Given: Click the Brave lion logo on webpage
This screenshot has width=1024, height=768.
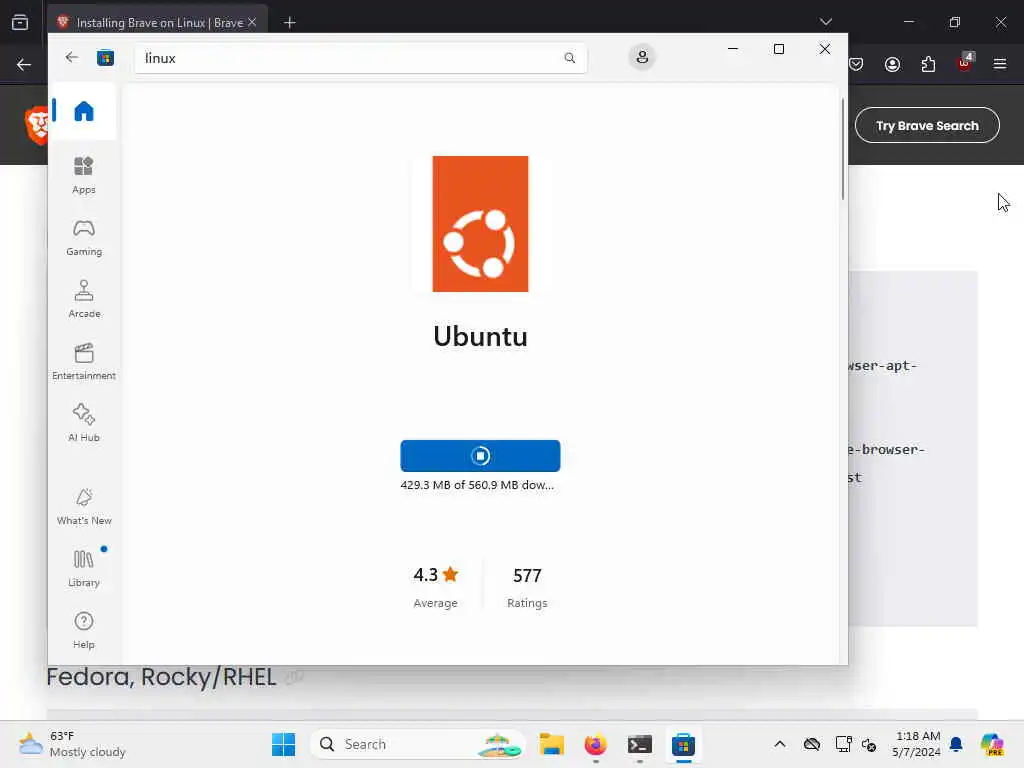Looking at the screenshot, I should tap(37, 125).
